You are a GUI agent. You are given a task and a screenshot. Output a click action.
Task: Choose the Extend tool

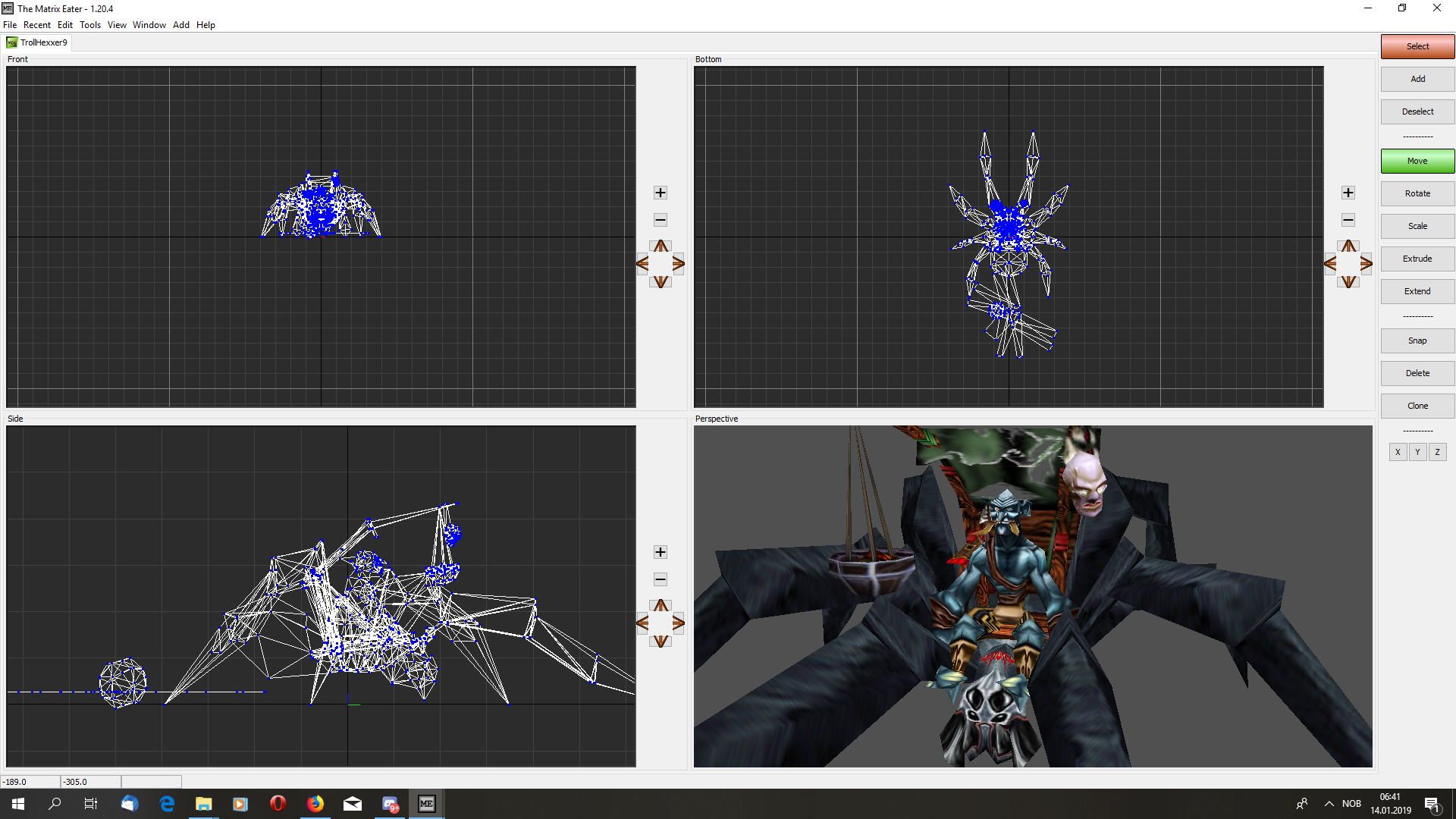click(1417, 291)
